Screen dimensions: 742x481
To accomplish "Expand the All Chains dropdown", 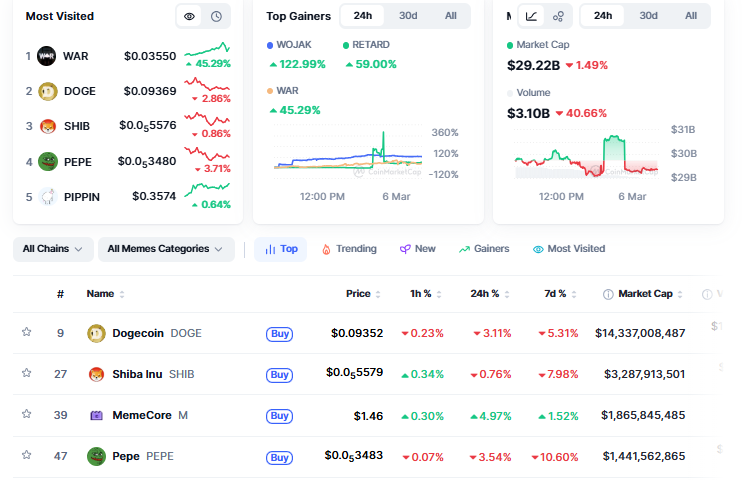I will pos(53,249).
